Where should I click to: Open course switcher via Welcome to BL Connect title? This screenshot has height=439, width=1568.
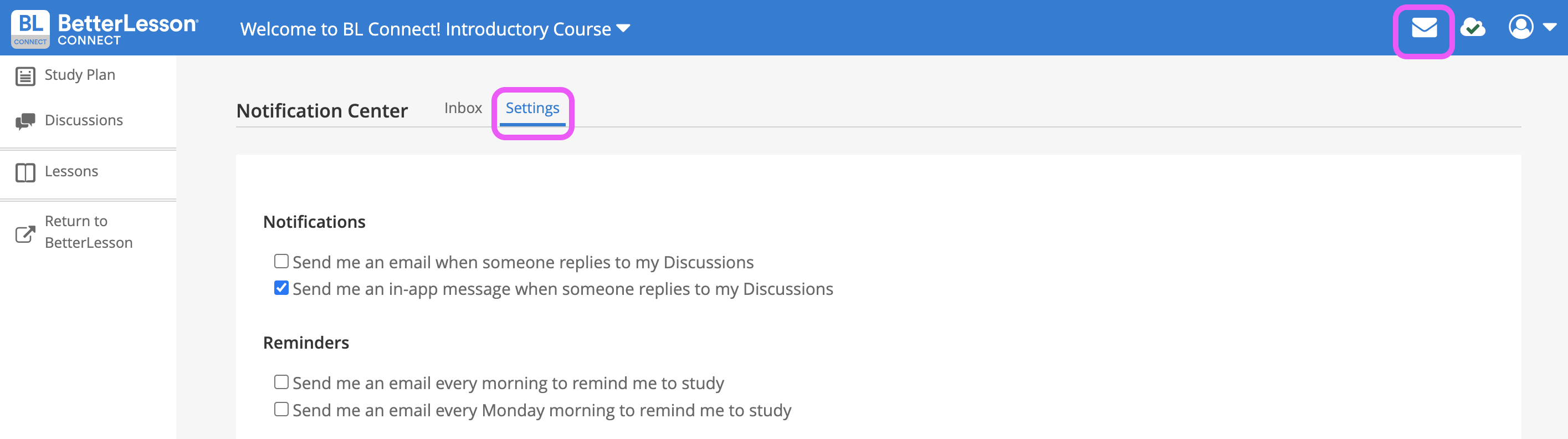[x=426, y=29]
